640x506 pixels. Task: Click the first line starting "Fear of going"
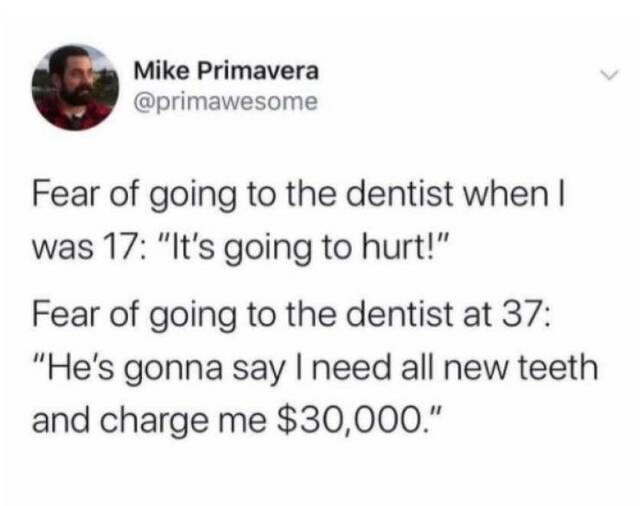click(x=299, y=195)
